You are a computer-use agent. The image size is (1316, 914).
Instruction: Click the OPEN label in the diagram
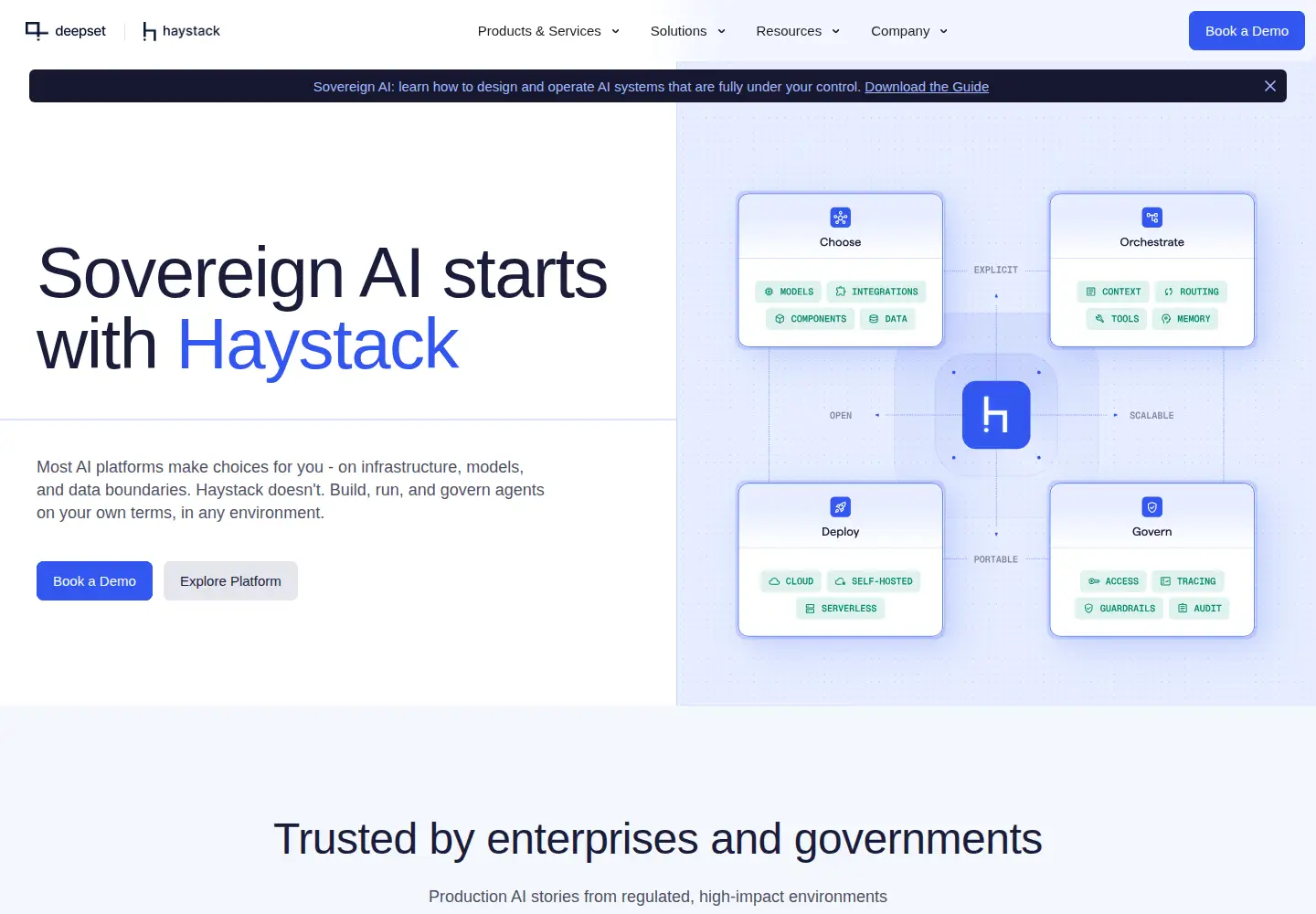tap(841, 416)
